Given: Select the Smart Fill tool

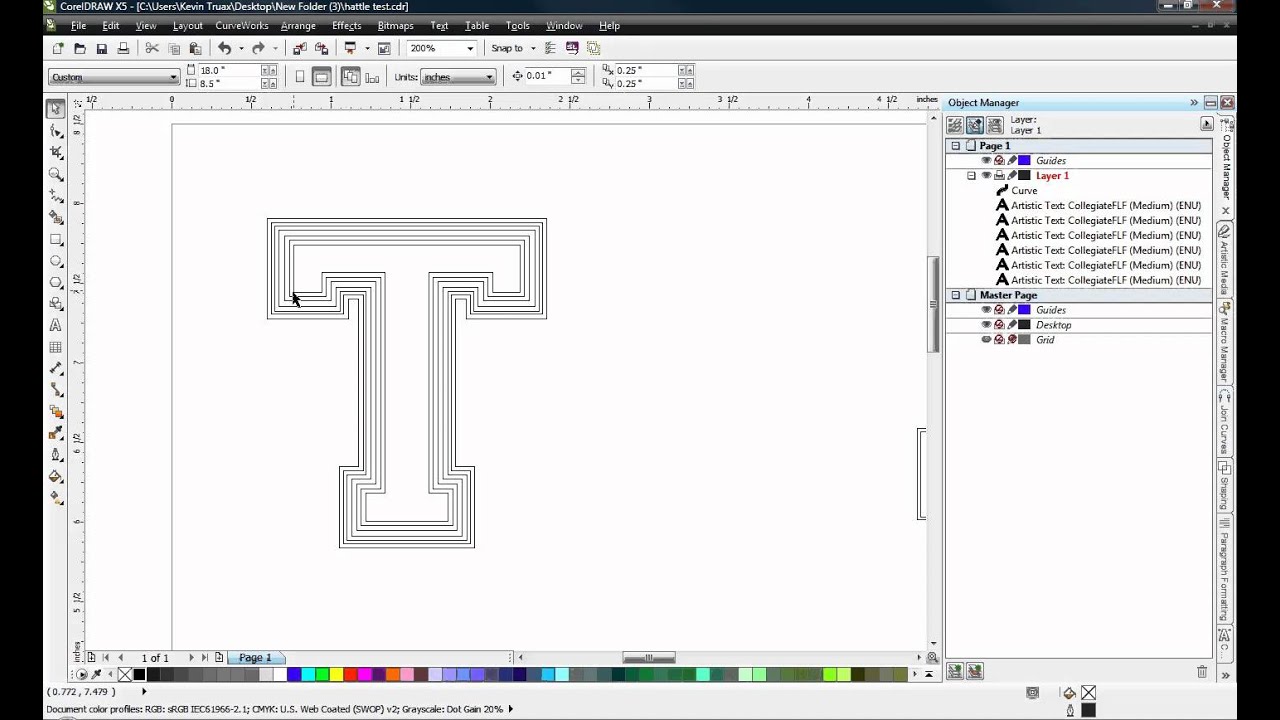Looking at the screenshot, I should (x=56, y=217).
